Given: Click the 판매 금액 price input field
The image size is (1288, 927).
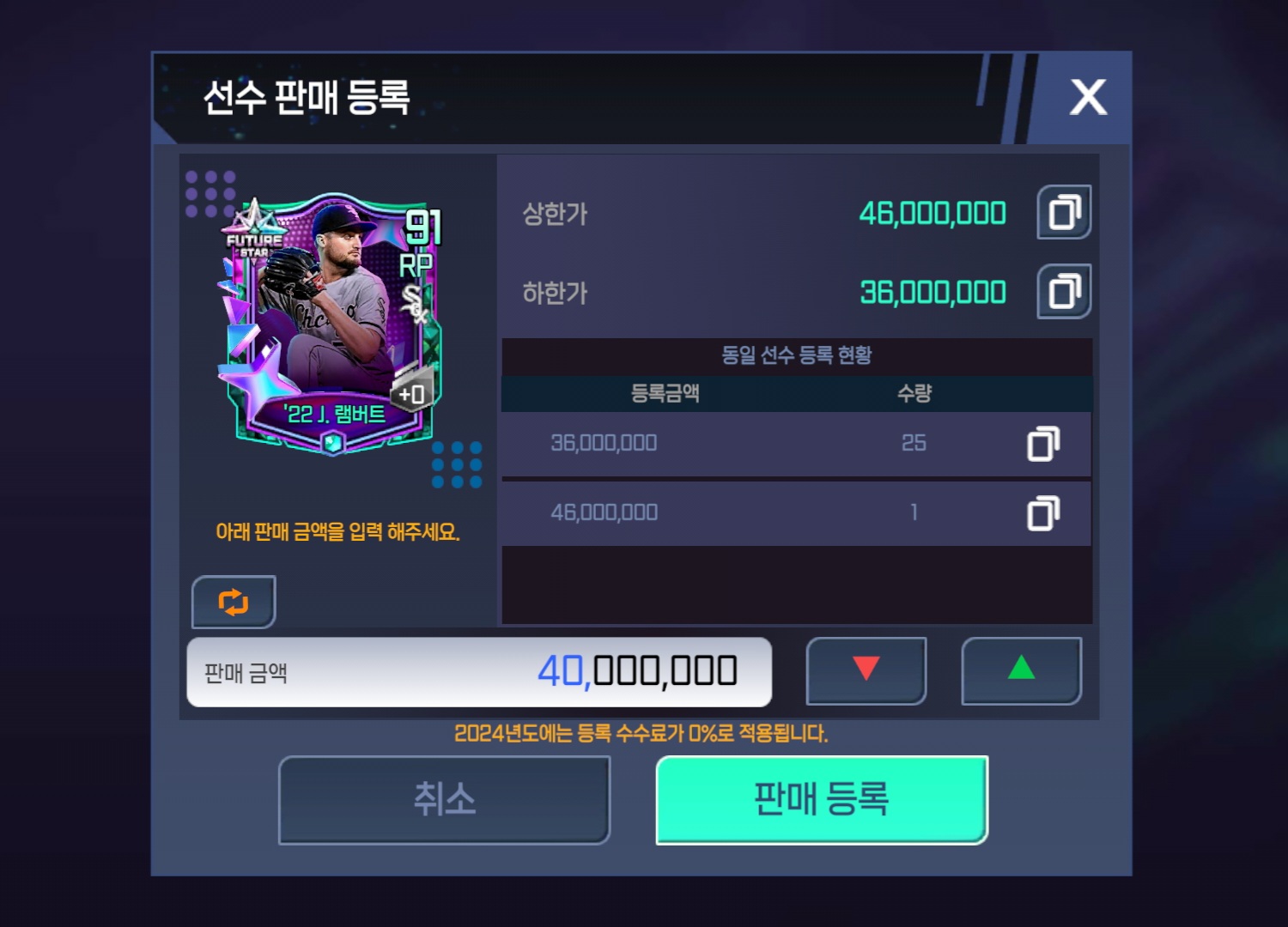Looking at the screenshot, I should 479,672.
